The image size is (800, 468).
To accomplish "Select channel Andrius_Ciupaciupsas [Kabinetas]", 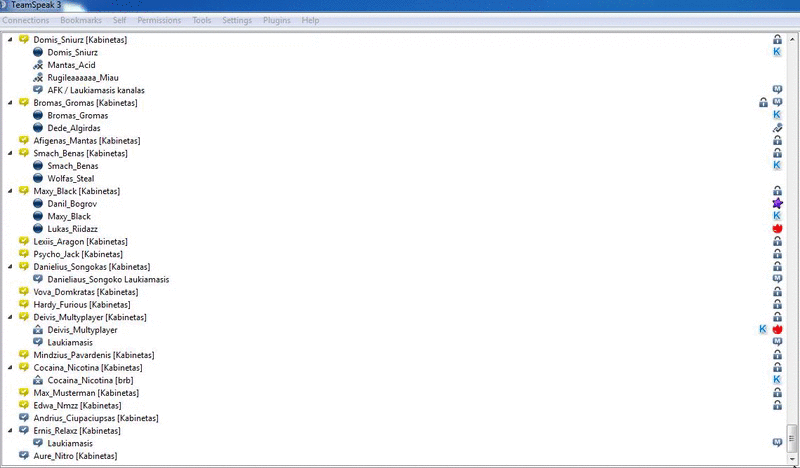I will click(96, 418).
